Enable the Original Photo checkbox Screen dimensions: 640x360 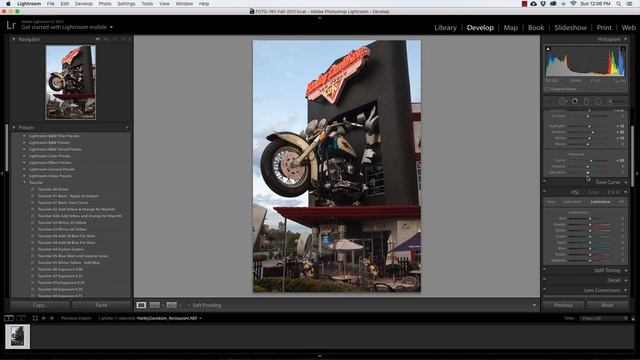[547, 89]
